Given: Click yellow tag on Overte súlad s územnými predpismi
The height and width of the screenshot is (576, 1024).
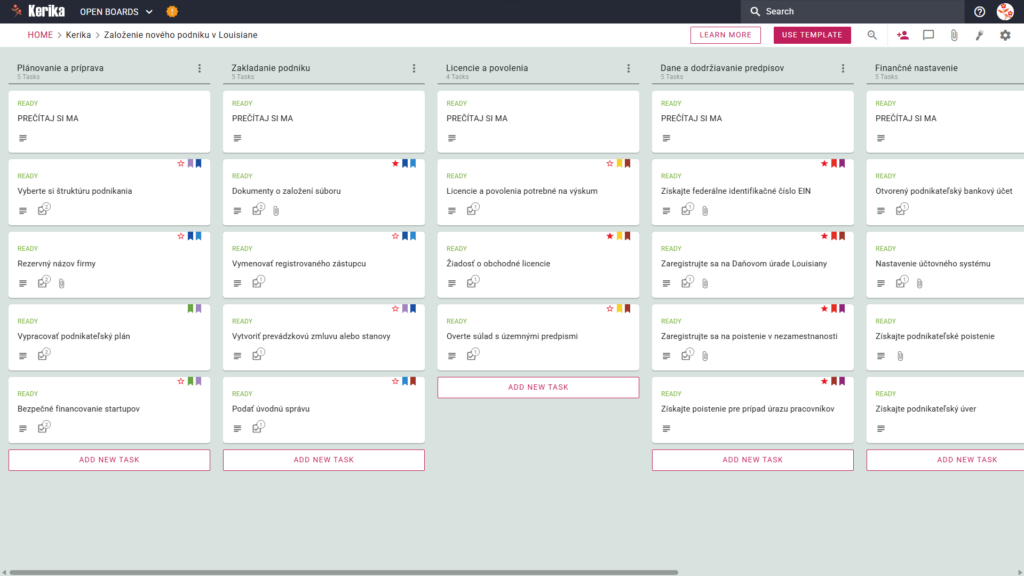Looking at the screenshot, I should [620, 308].
